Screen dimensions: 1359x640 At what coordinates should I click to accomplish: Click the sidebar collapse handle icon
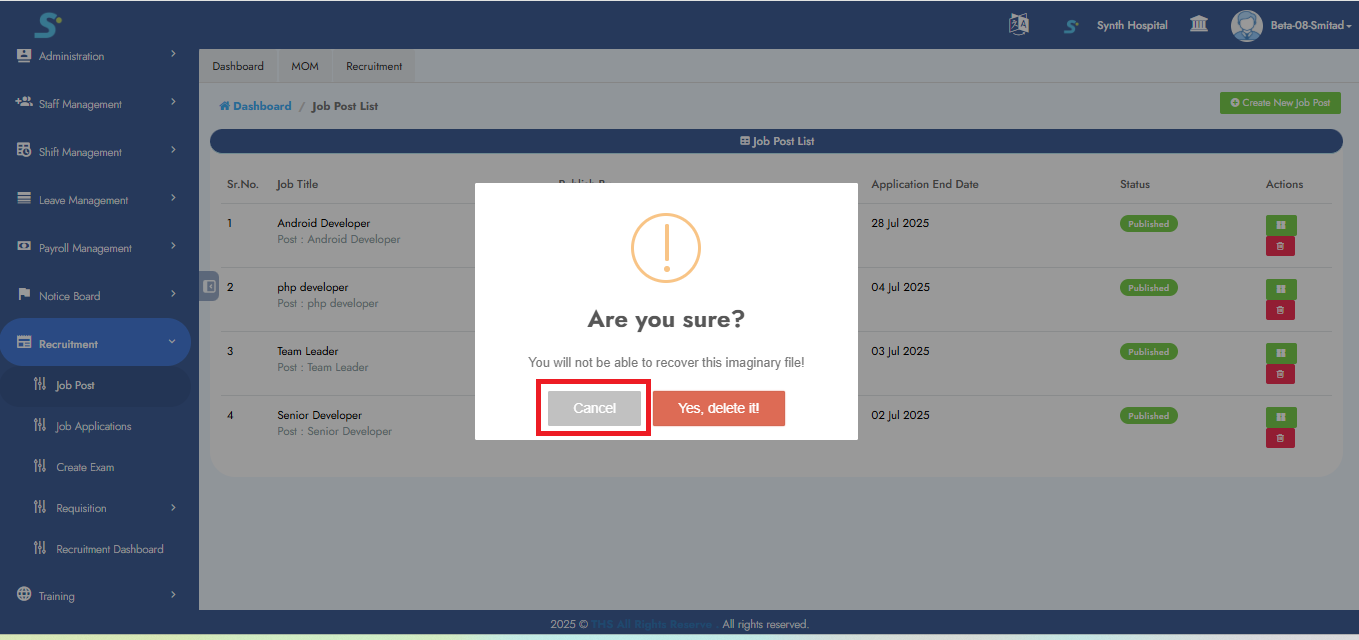[209, 286]
